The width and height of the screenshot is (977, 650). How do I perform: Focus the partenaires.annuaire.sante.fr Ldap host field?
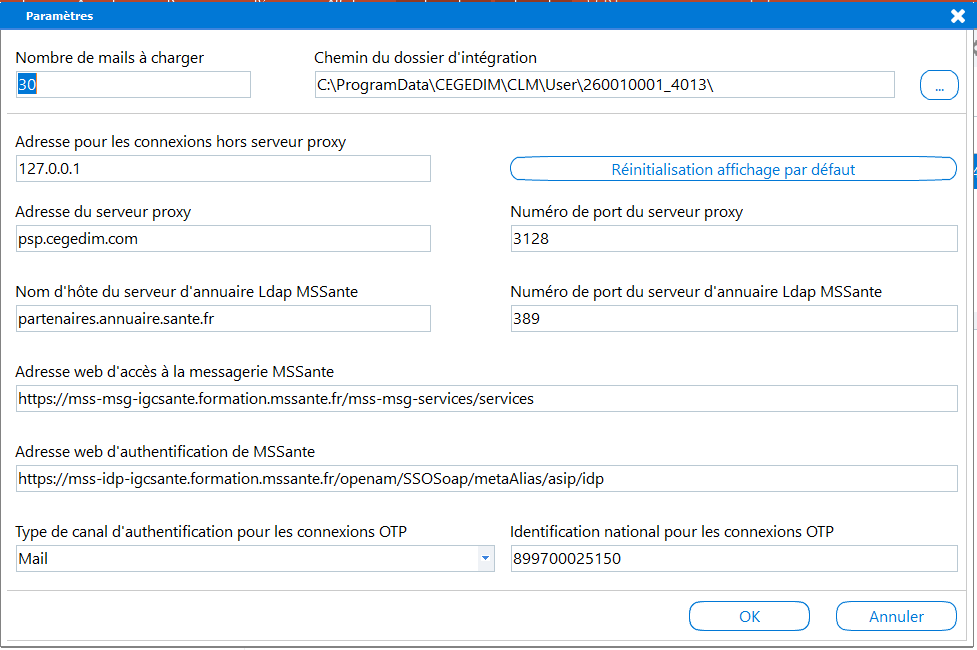[x=223, y=318]
